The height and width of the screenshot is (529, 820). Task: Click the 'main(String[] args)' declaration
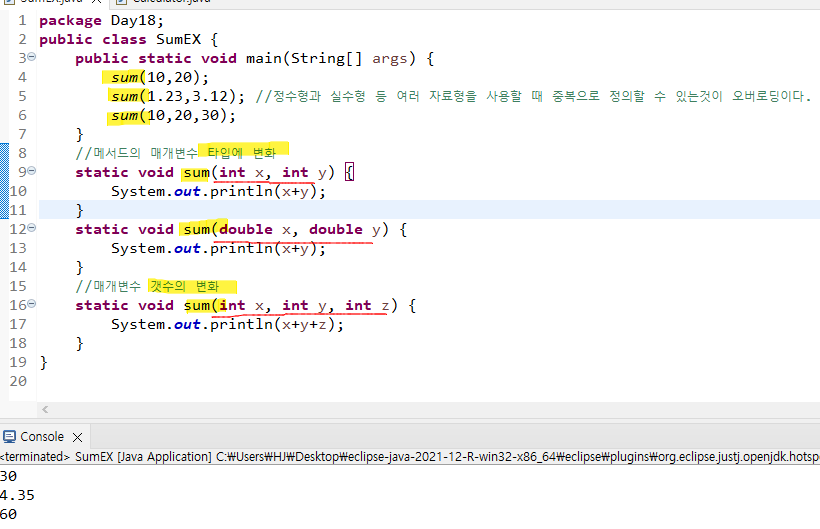click(331, 59)
